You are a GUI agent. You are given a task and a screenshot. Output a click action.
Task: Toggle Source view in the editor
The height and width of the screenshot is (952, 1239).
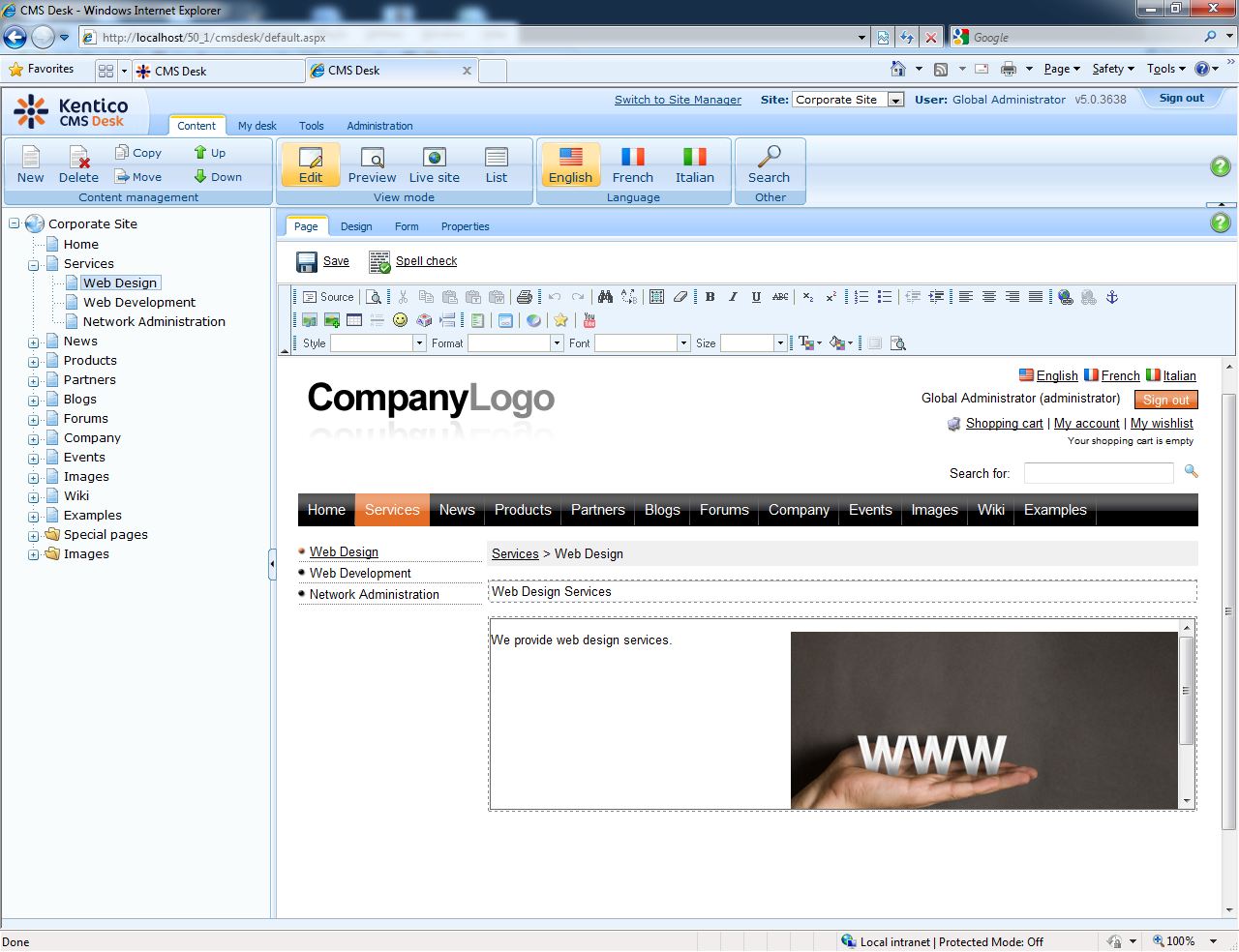click(328, 297)
